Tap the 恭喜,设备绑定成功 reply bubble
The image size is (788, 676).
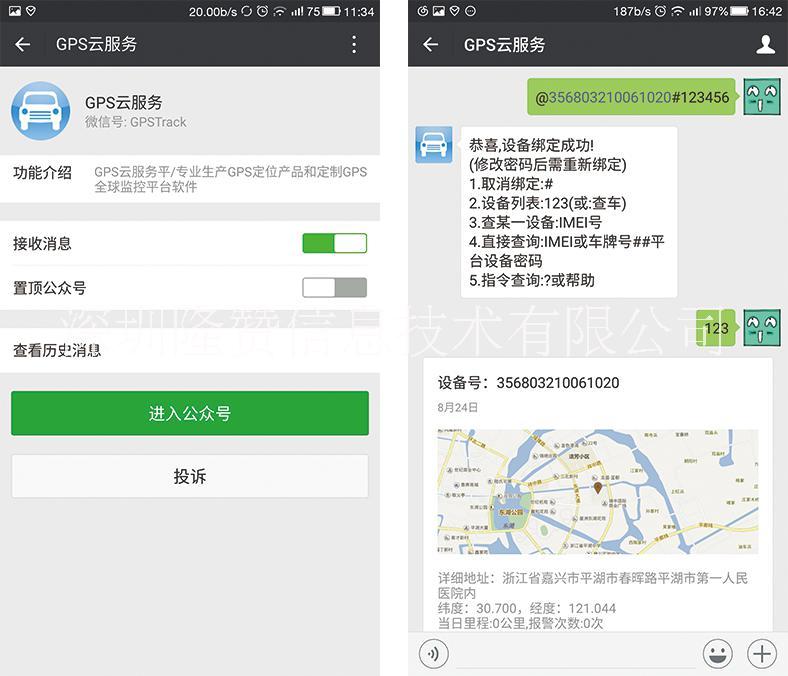coord(569,212)
